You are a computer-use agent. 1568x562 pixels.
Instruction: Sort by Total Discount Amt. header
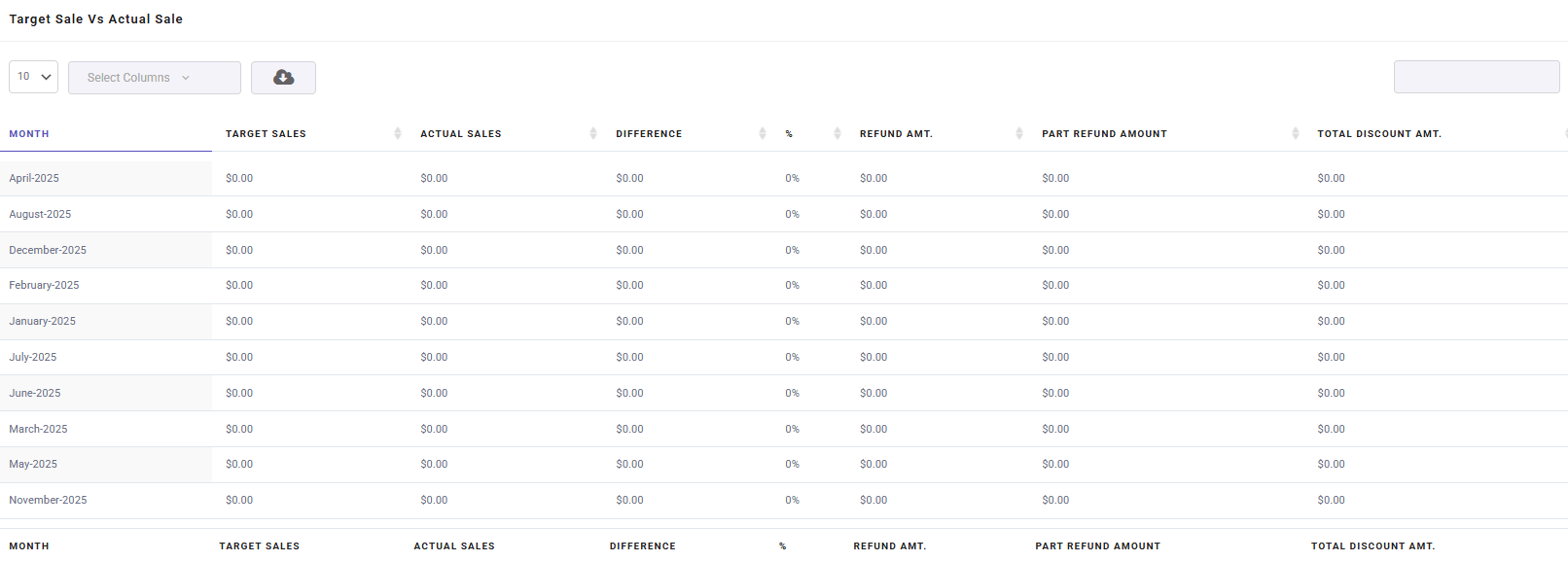click(1378, 134)
